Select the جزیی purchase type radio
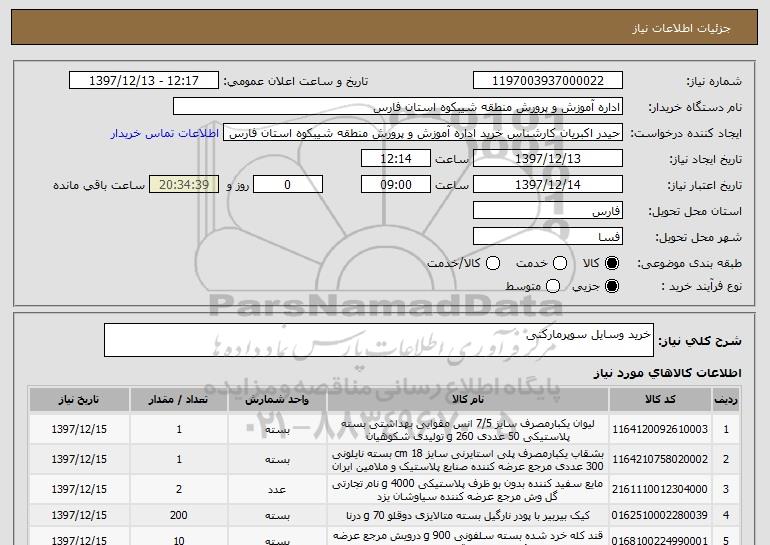Screen dimensions: 770x545 [x=612, y=286]
